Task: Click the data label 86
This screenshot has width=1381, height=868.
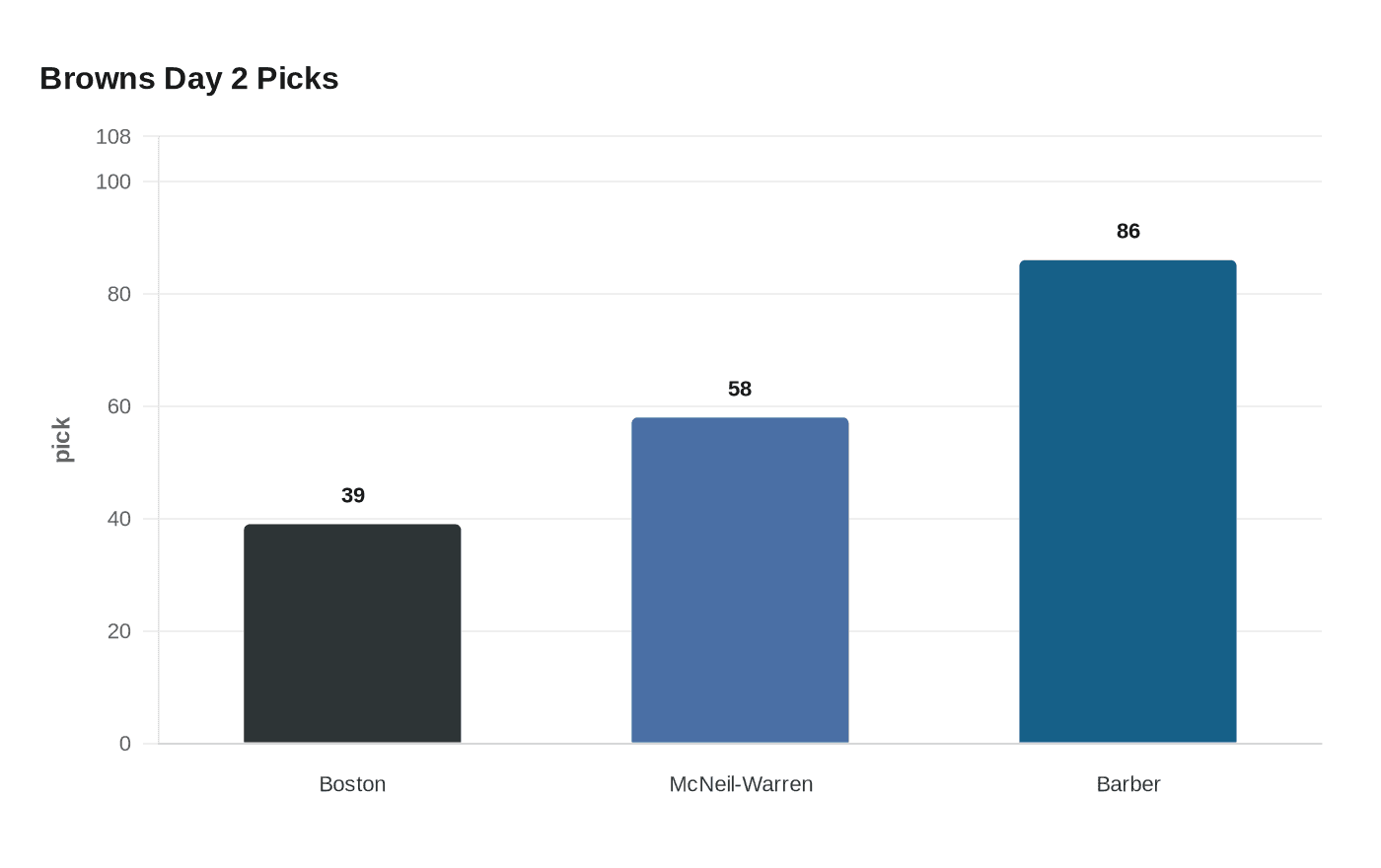Action: [1127, 231]
